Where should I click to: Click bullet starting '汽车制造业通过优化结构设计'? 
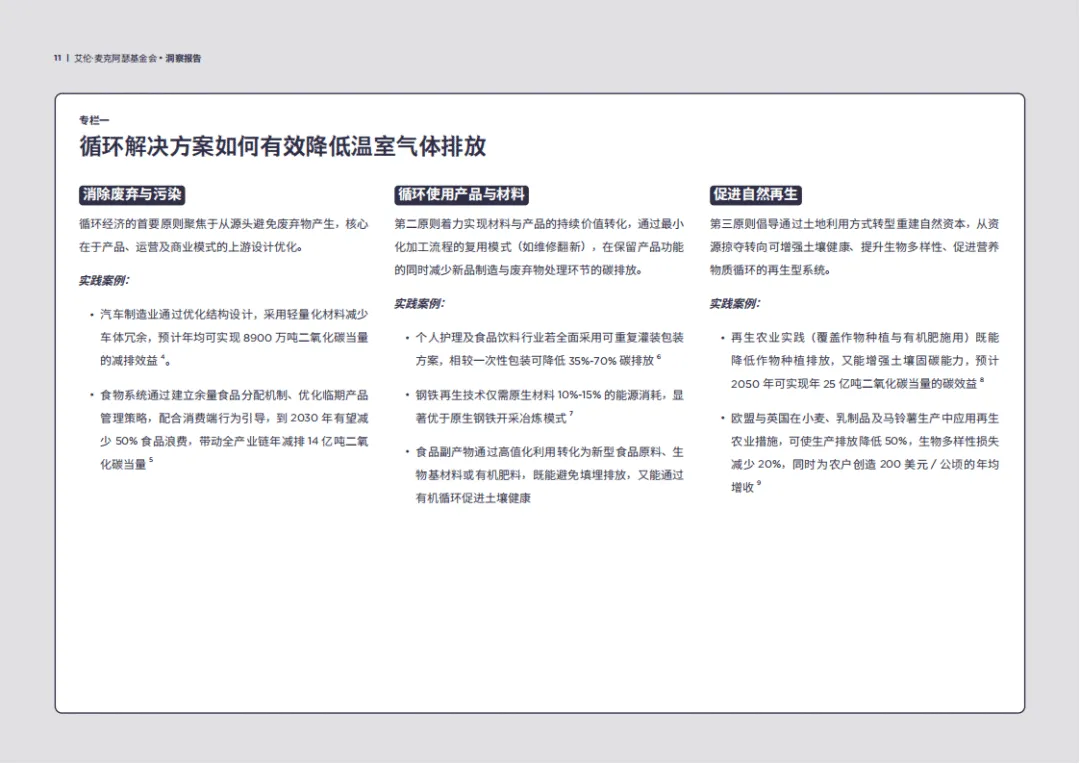(234, 338)
